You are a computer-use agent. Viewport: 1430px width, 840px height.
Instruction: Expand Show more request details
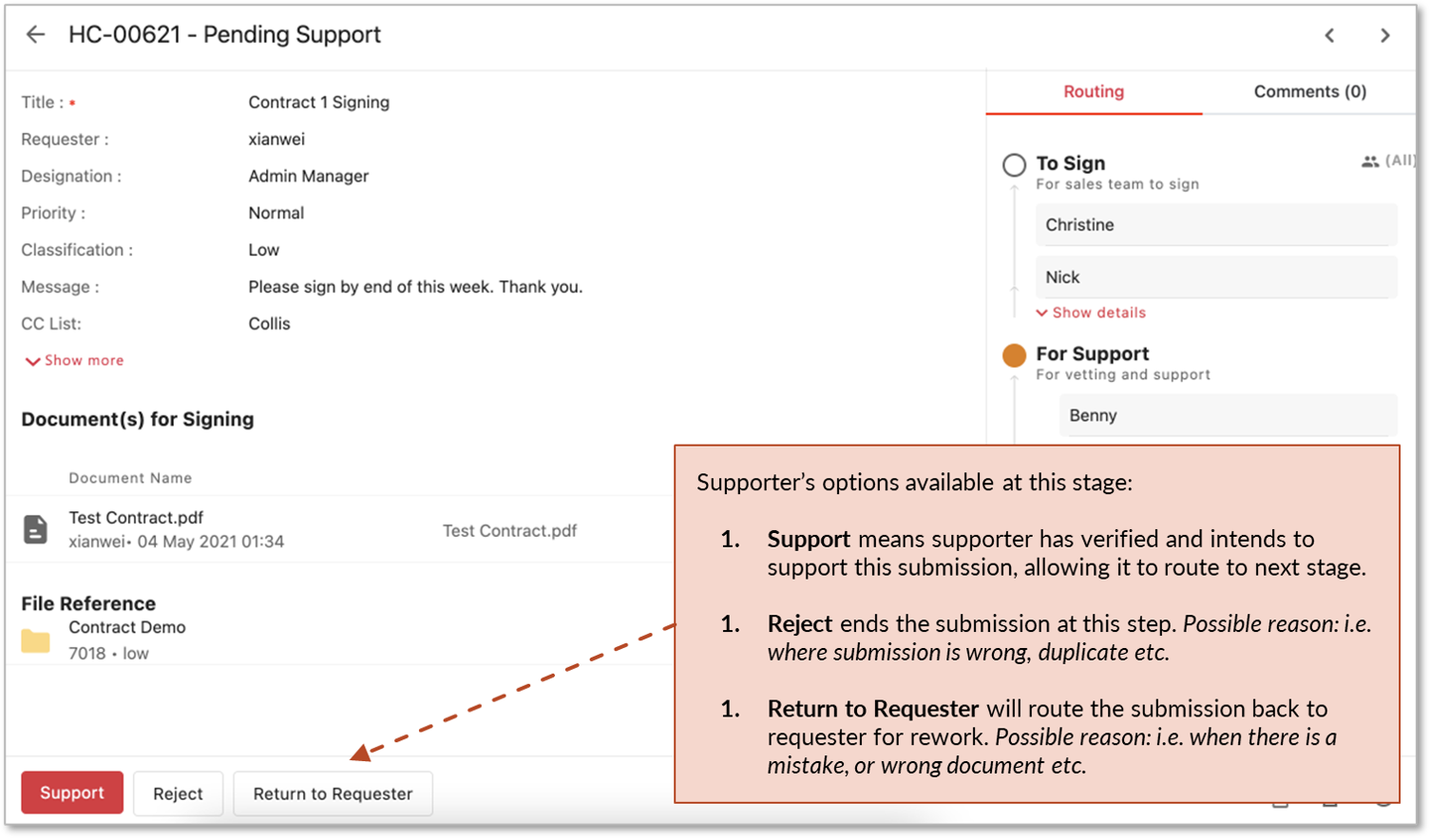click(74, 360)
